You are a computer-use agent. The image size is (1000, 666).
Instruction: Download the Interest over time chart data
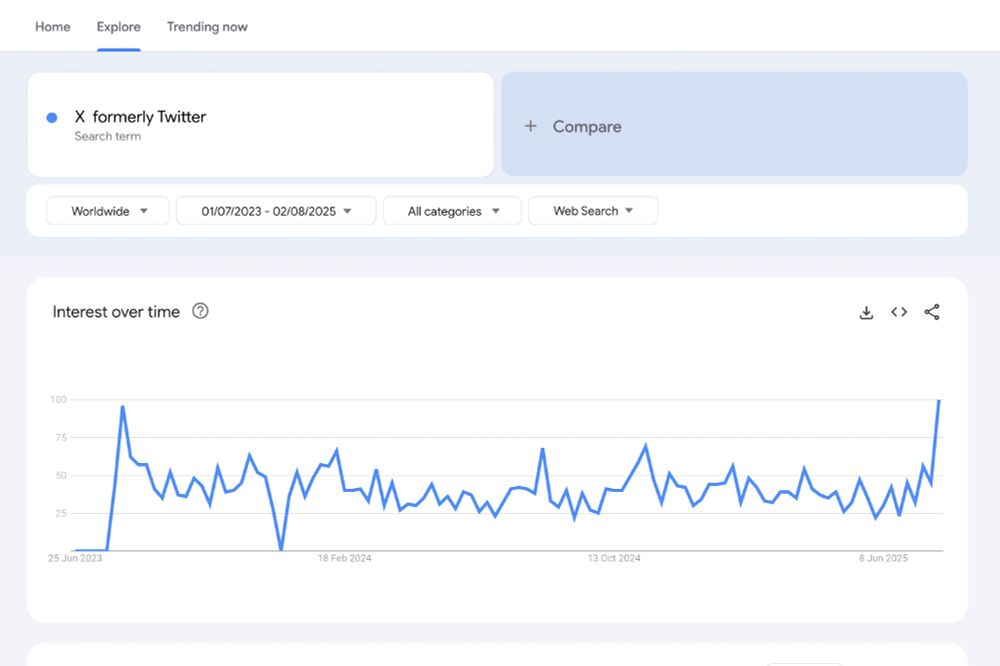866,313
